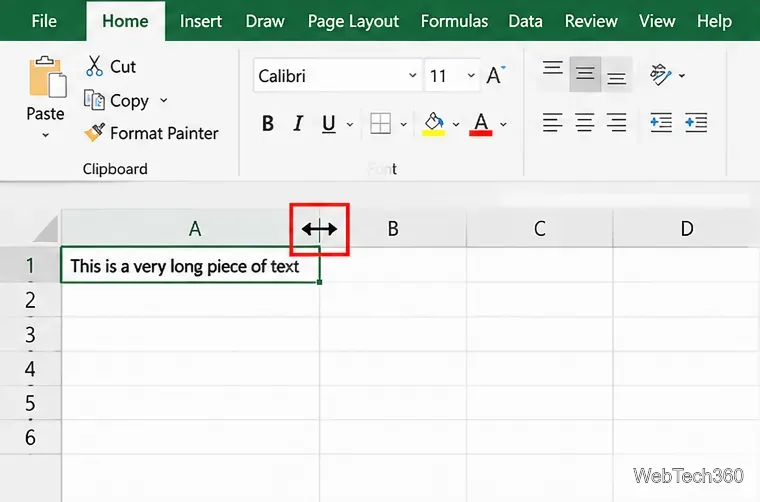The height and width of the screenshot is (502, 760).
Task: Switch to the Draw tab
Action: click(265, 21)
